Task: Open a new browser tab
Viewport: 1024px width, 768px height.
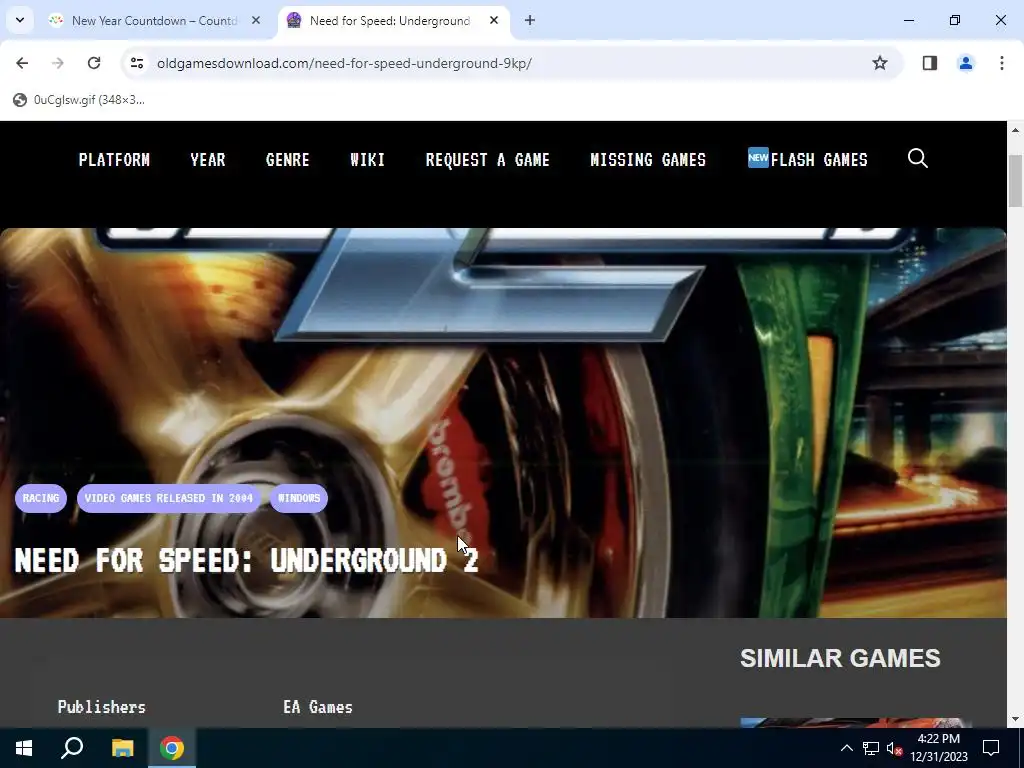Action: [x=530, y=20]
